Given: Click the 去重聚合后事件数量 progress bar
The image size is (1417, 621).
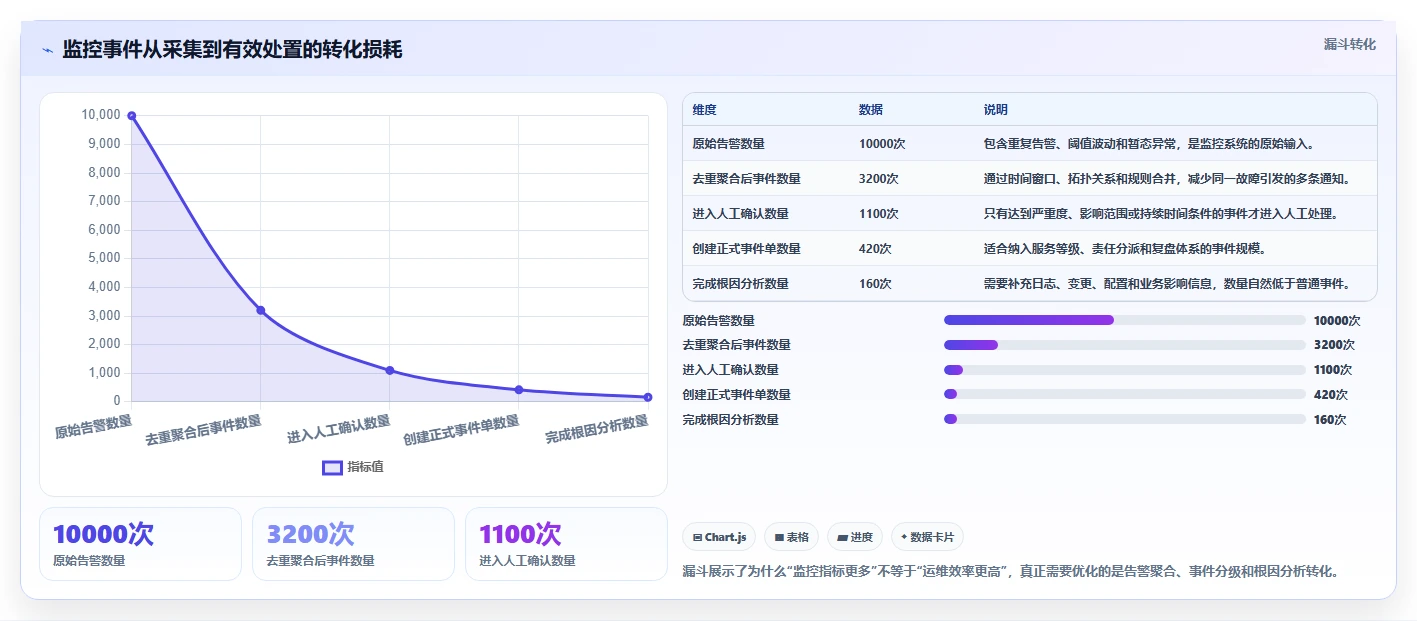Looking at the screenshot, I should 1125,345.
